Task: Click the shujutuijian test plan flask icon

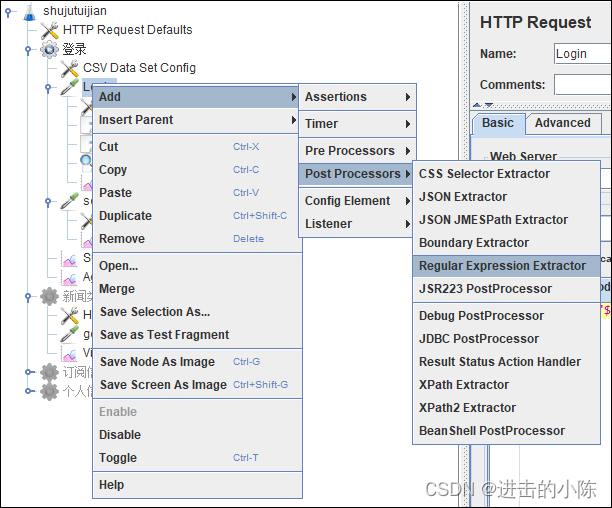Action: pos(30,11)
